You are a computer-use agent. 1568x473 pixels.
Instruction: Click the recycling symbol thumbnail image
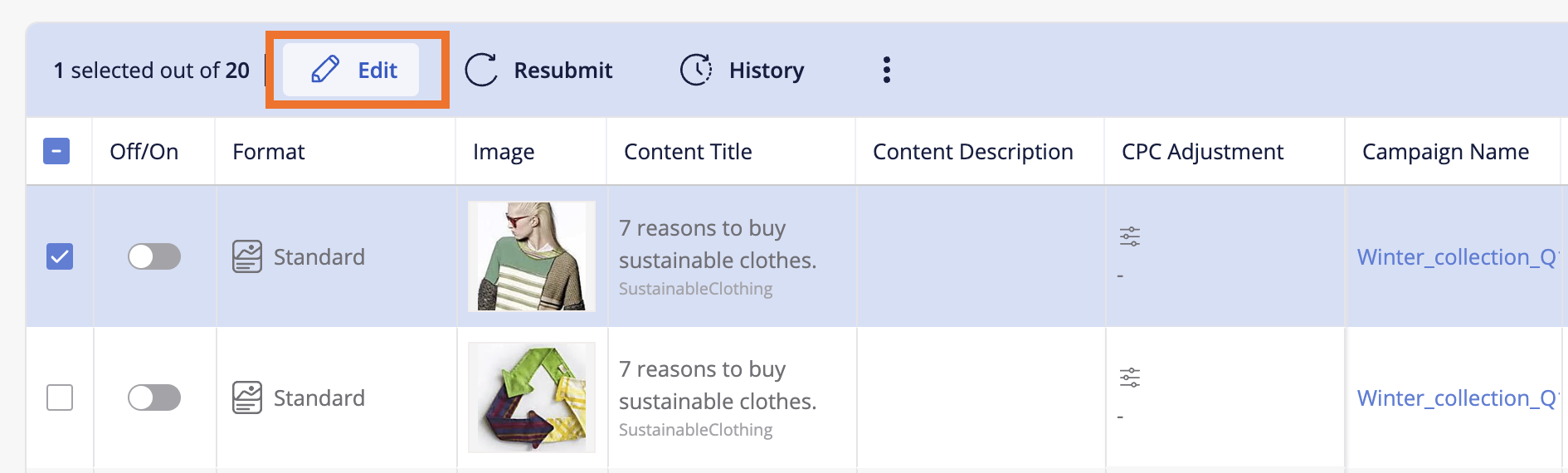pos(532,397)
